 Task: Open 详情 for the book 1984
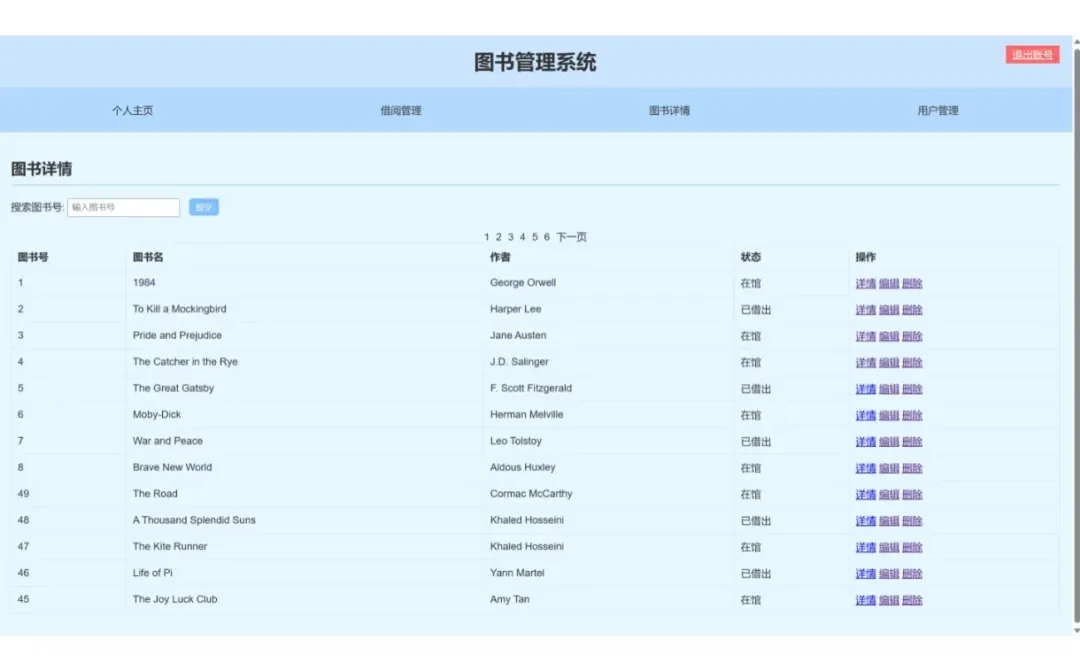pos(864,283)
